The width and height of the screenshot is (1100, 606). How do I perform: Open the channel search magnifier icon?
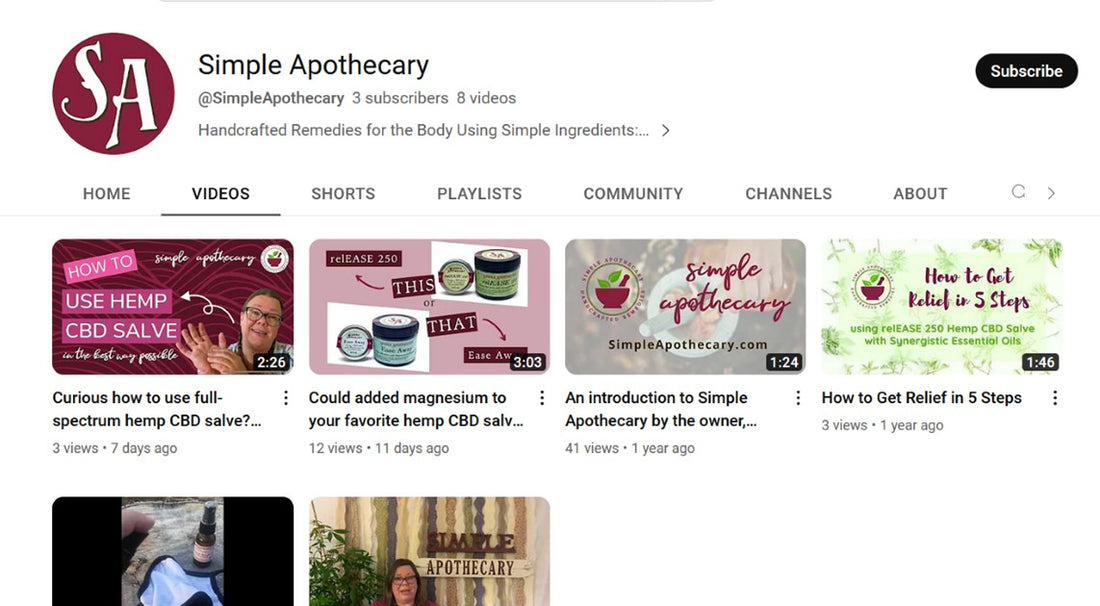pos(1018,192)
